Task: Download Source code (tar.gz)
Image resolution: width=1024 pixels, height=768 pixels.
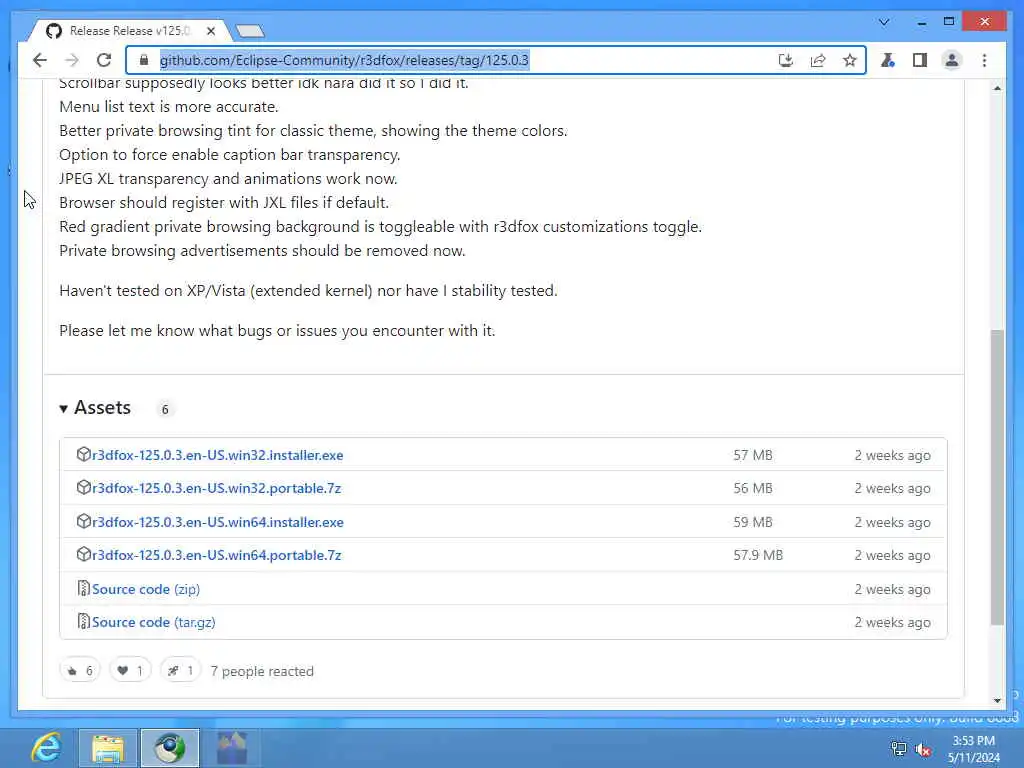Action: tap(153, 622)
